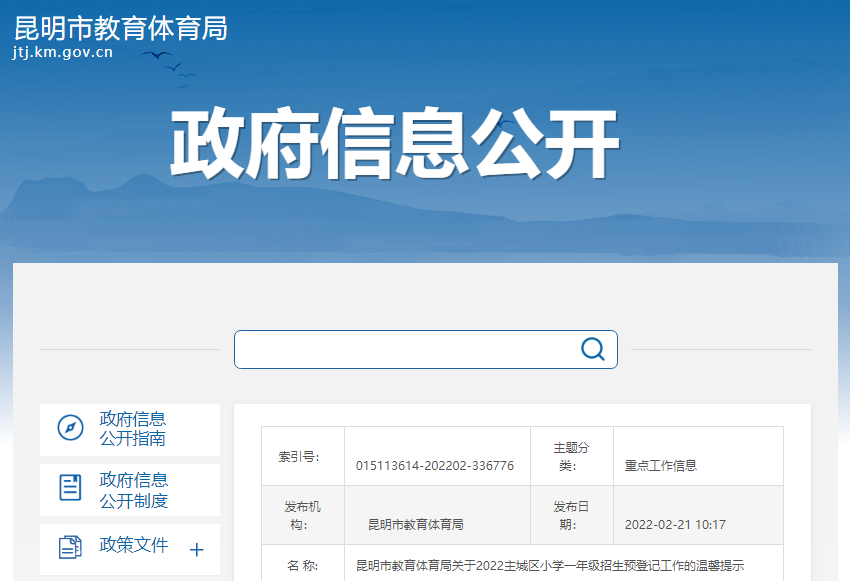The image size is (850, 581).
Task: Click the compass icon for 公开指南
Action: point(70,428)
